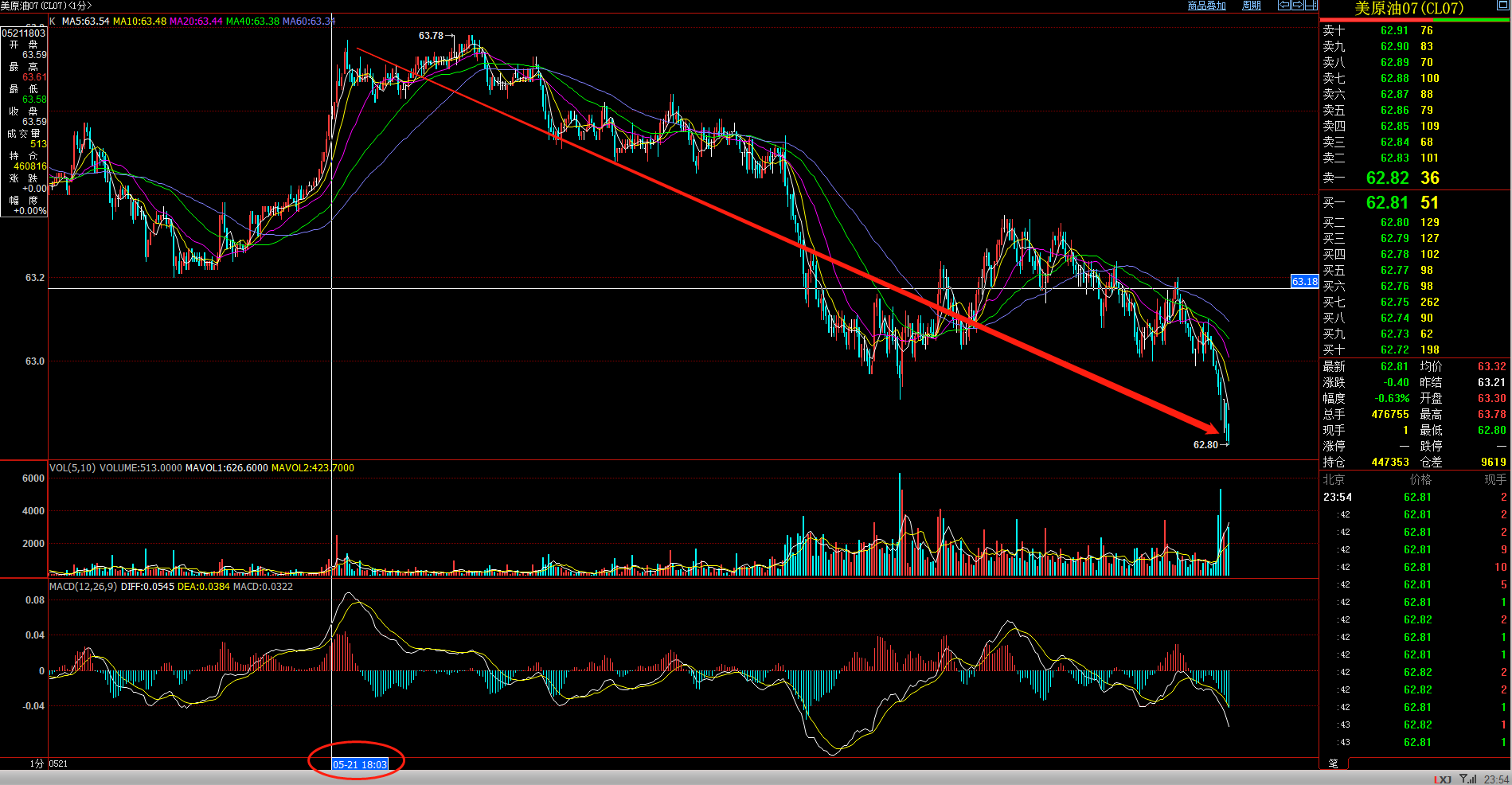This screenshot has width=1512, height=785.
Task: Click the 最高 63.78 field in quote panel
Action: 1463,415
